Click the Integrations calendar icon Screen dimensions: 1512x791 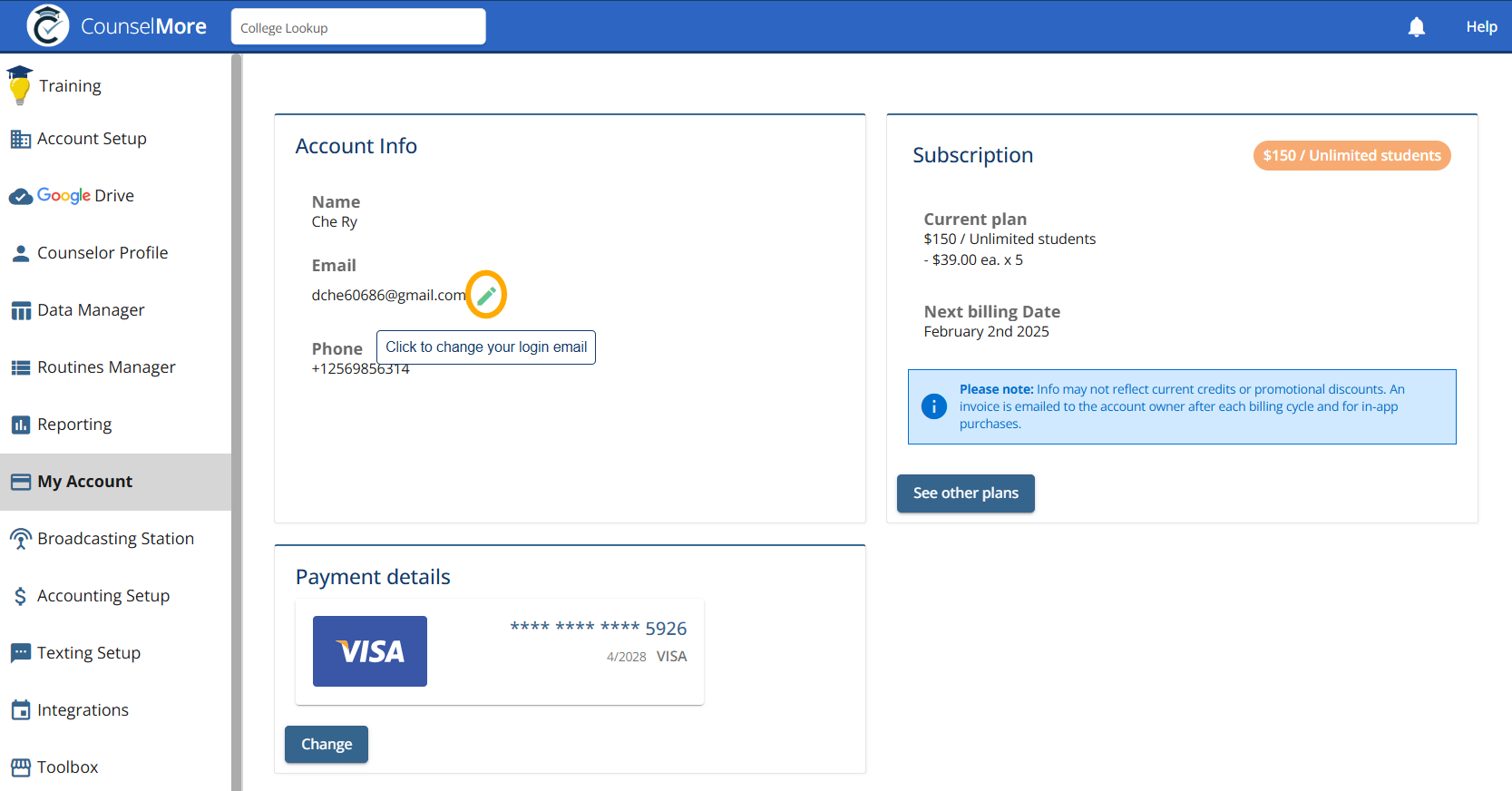pos(20,710)
